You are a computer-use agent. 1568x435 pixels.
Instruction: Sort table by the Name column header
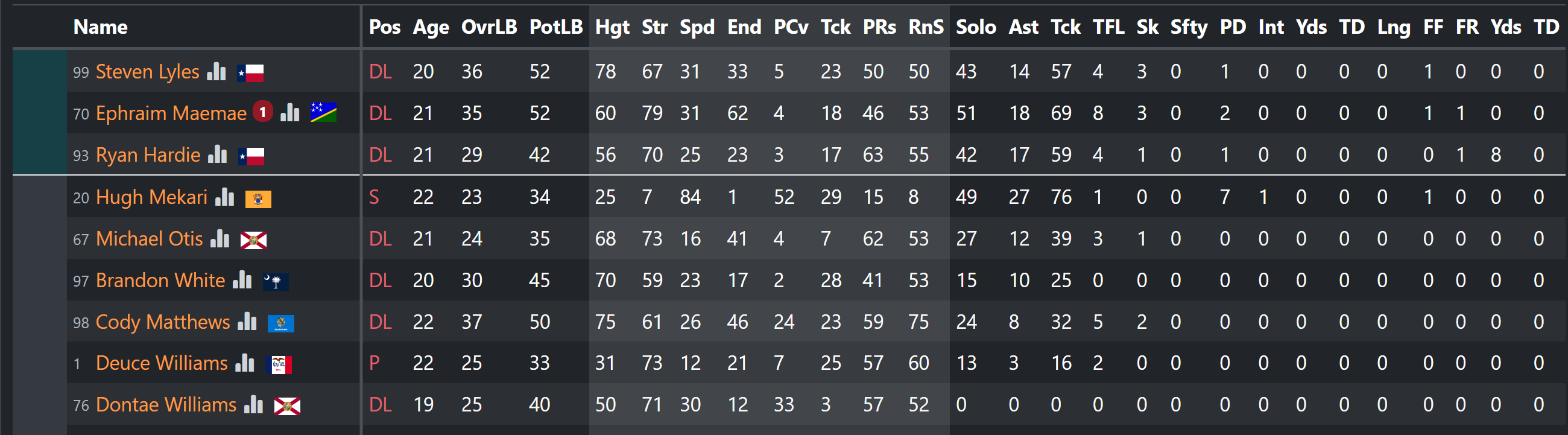pyautogui.click(x=101, y=27)
